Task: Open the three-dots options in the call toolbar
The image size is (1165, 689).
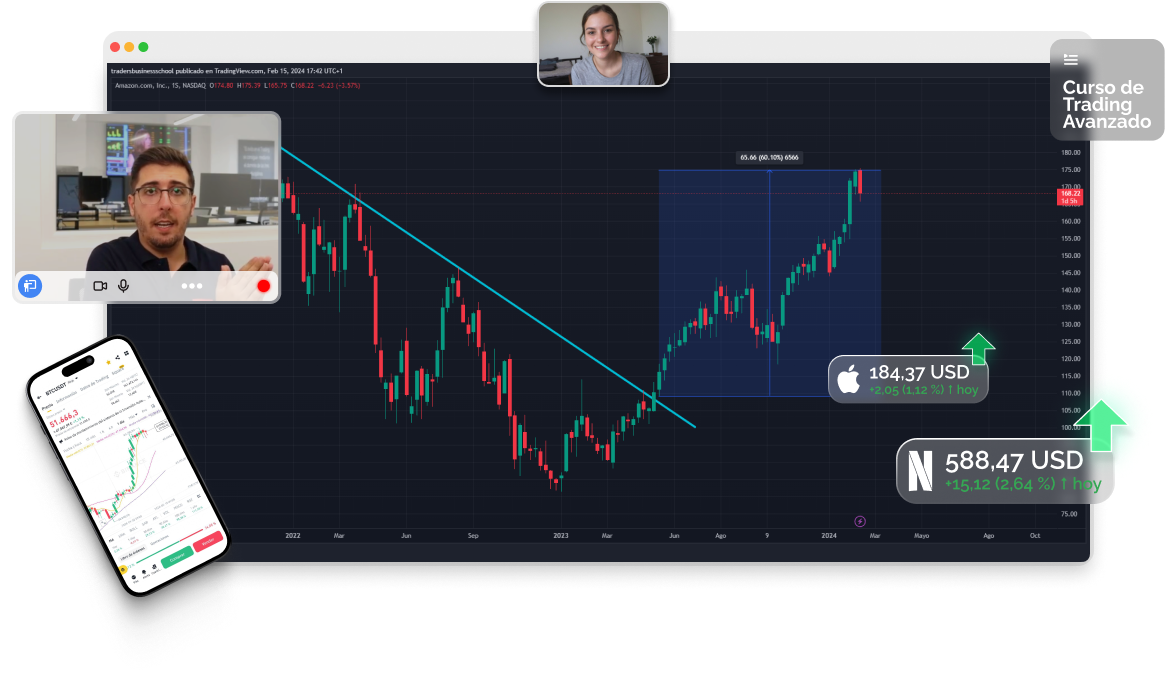Action: pyautogui.click(x=192, y=286)
